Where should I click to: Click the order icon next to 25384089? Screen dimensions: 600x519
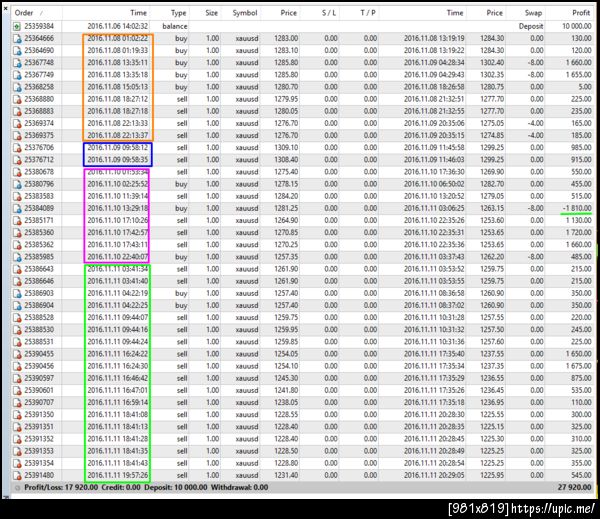(x=17, y=209)
